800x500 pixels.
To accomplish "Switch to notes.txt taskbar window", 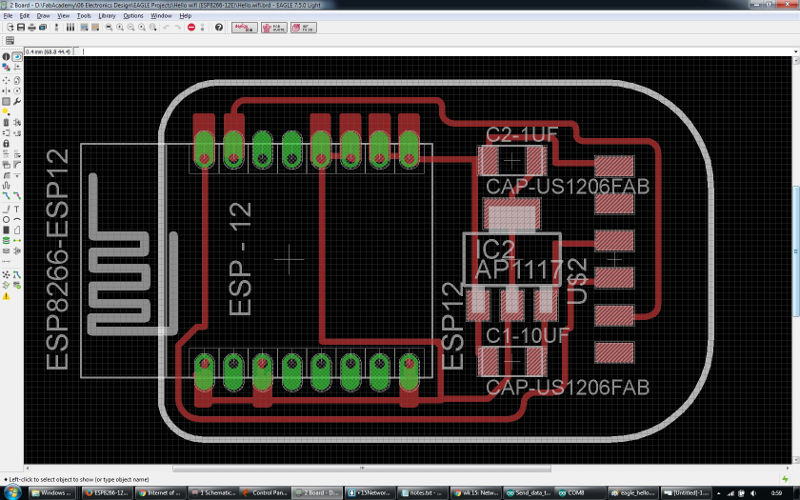I will point(422,492).
